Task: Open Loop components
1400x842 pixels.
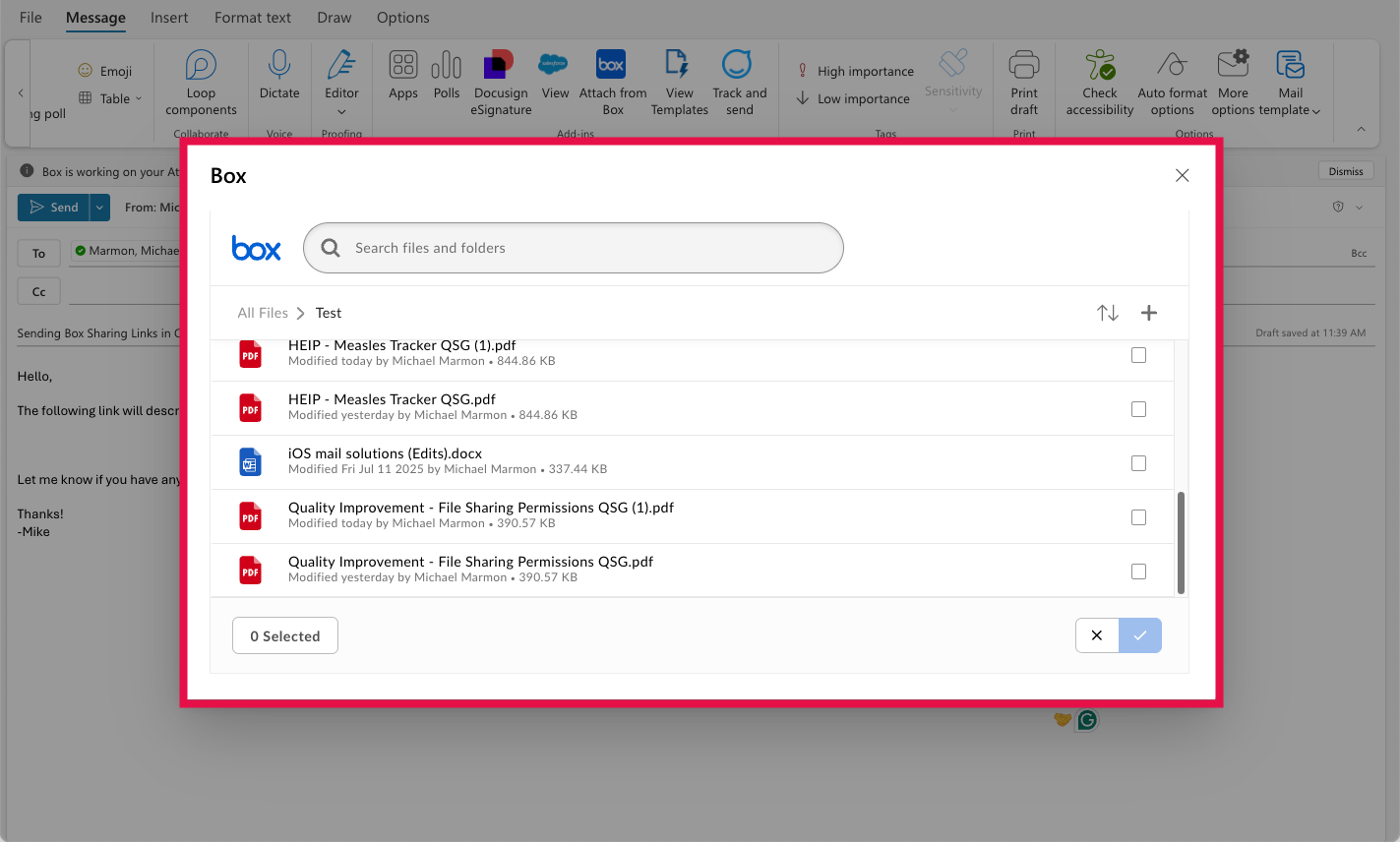Action: tap(201, 83)
